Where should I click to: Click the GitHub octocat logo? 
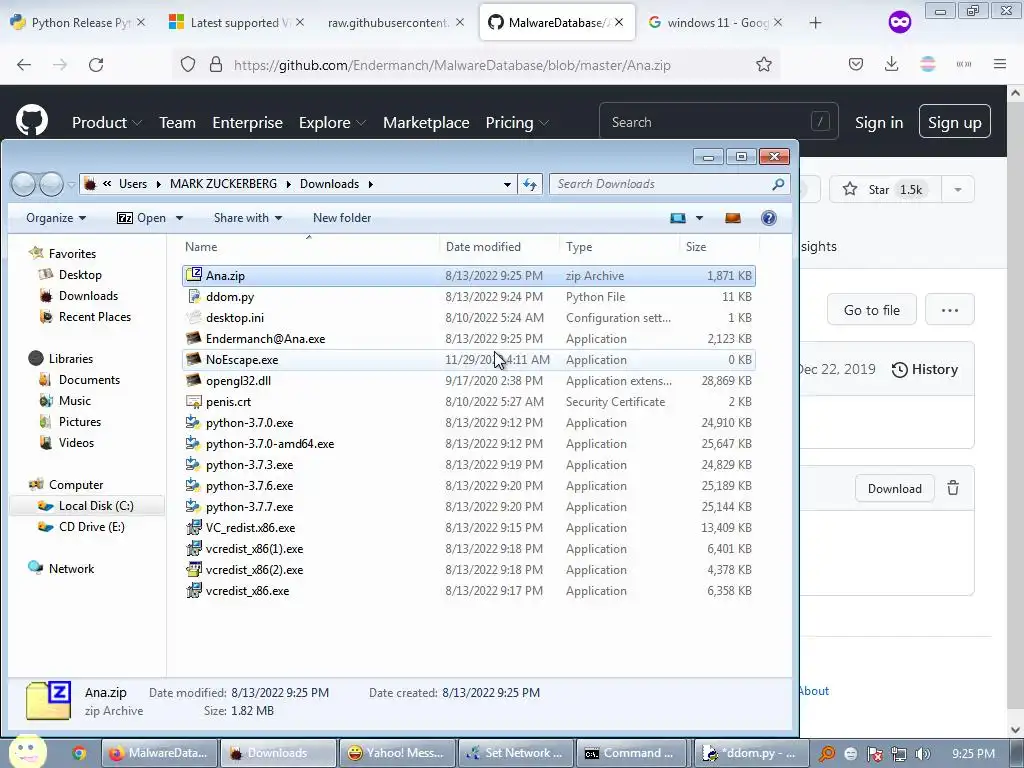[x=32, y=121]
